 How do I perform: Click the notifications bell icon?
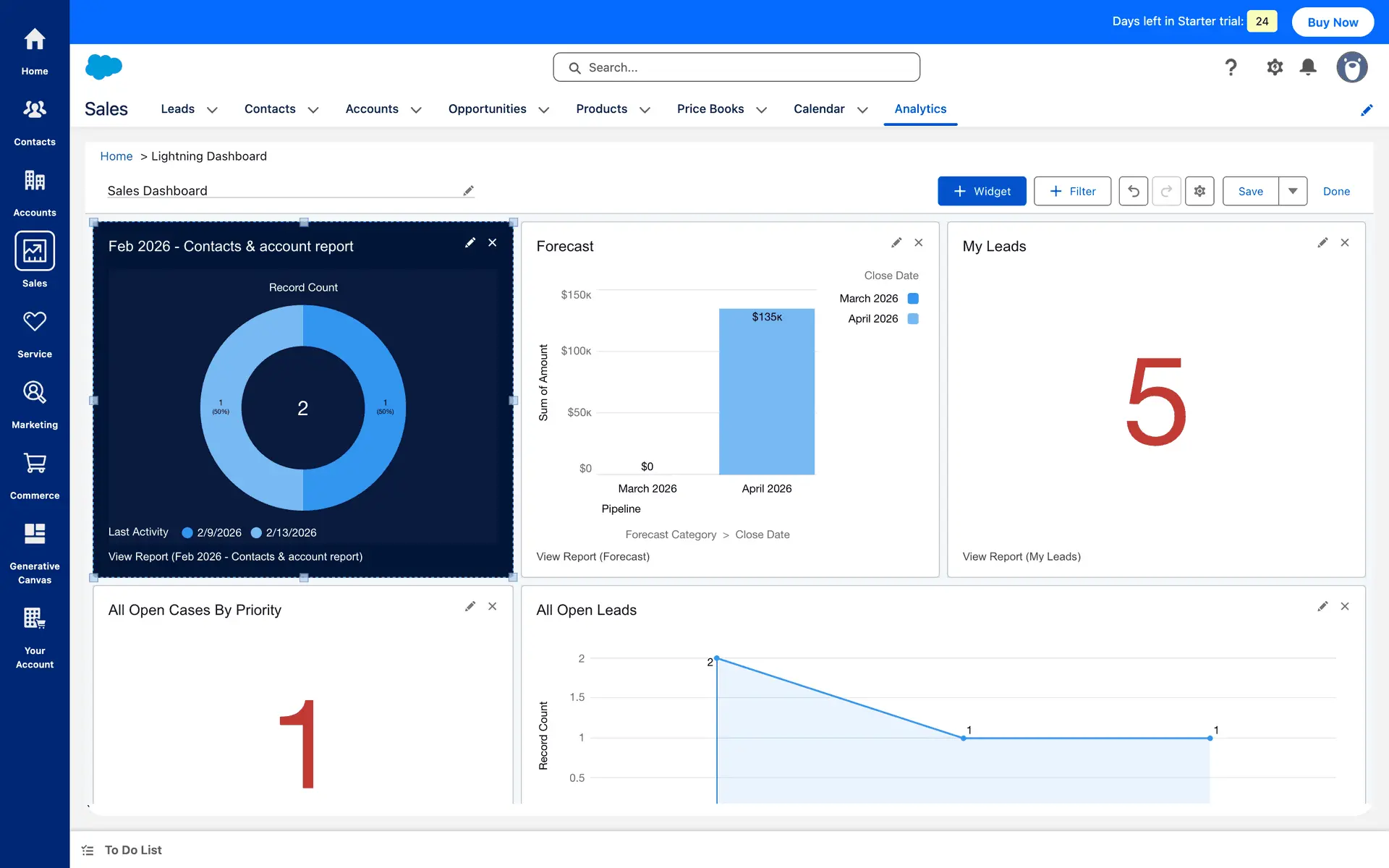coord(1308,67)
